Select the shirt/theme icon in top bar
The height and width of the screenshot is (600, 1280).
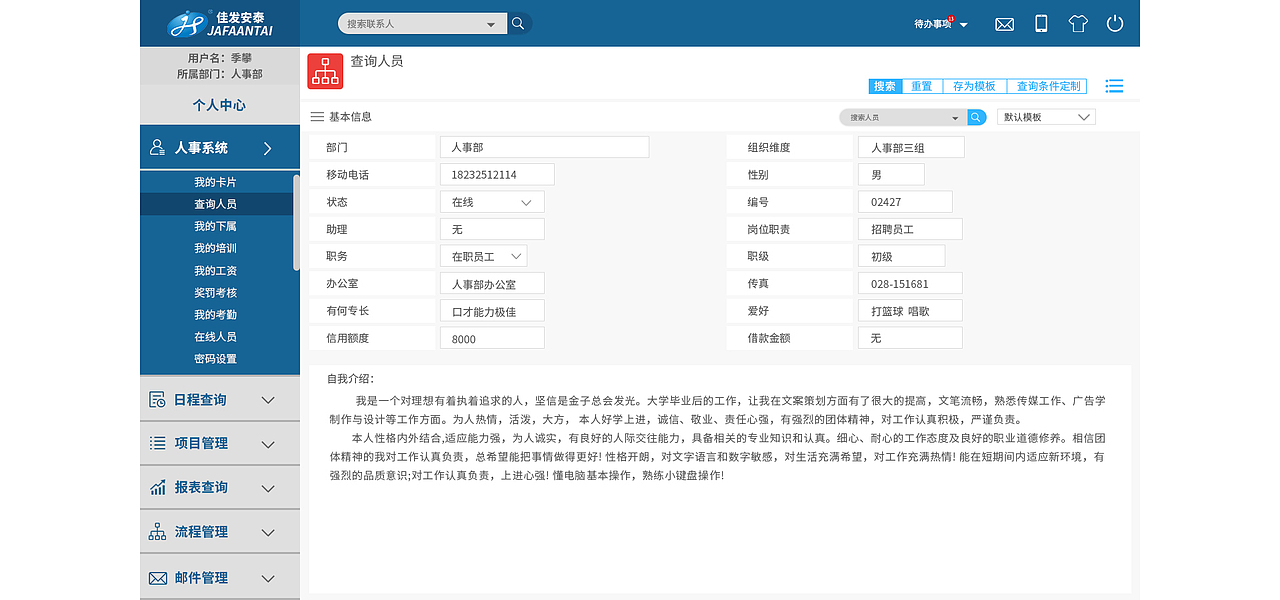coord(1077,23)
